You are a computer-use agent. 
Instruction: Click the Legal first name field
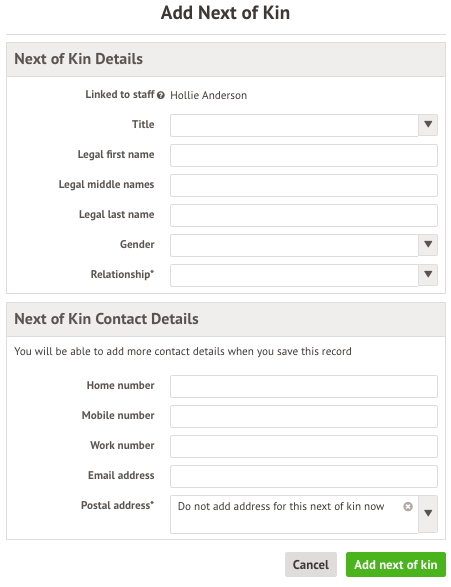pyautogui.click(x=304, y=155)
